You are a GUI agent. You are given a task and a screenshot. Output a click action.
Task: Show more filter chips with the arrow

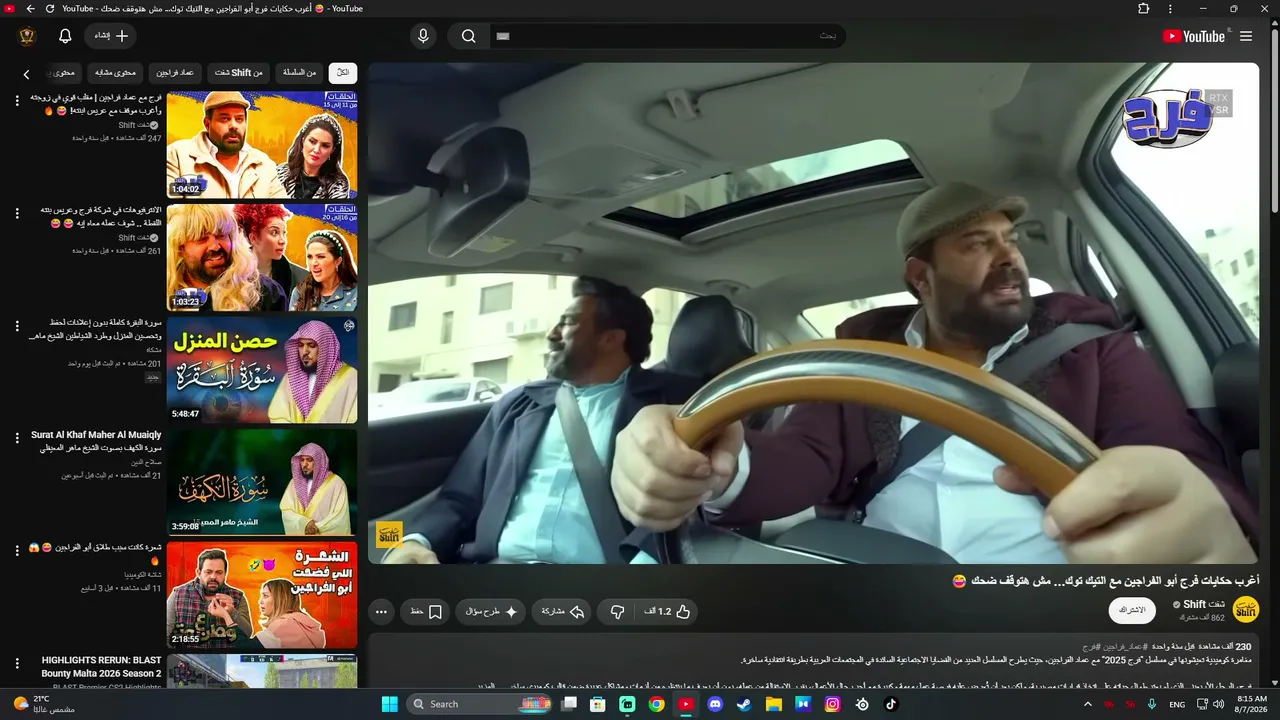(x=27, y=74)
